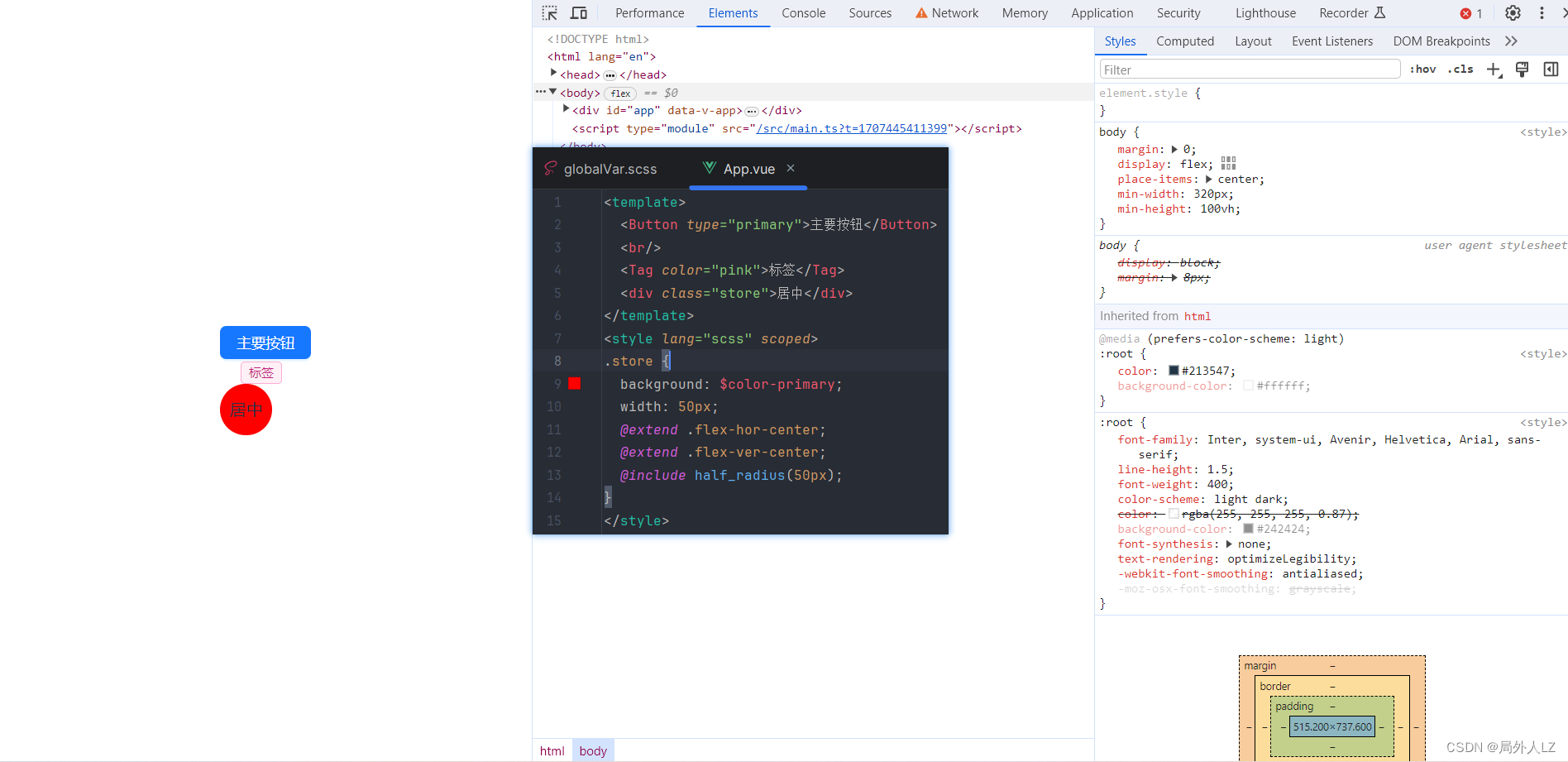
Task: Toggle the rendering emulations paintbrush icon
Action: click(x=1522, y=69)
